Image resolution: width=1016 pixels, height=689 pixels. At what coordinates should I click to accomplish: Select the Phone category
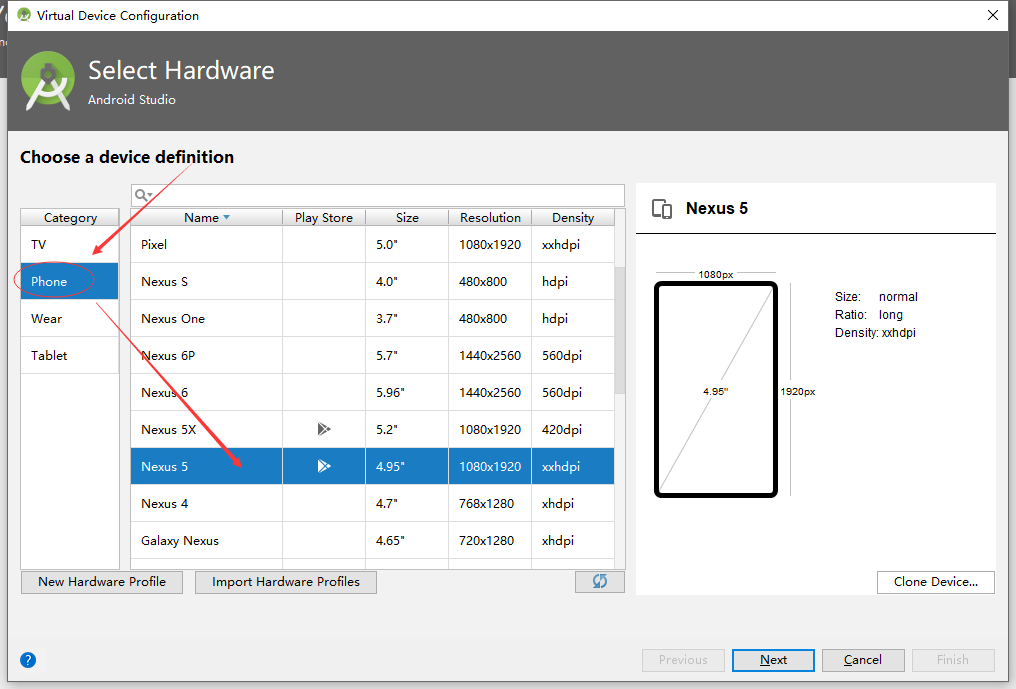click(69, 281)
